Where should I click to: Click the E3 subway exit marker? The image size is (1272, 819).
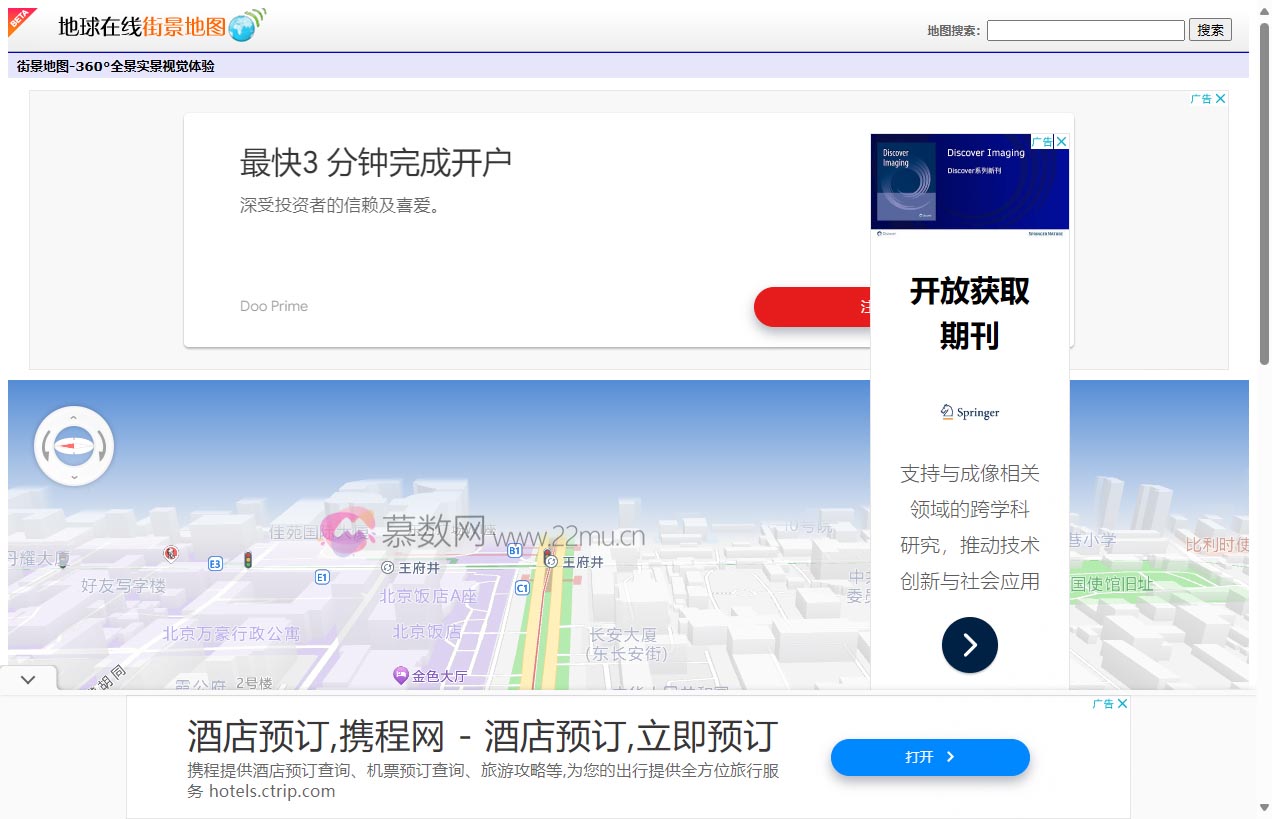[x=214, y=564]
